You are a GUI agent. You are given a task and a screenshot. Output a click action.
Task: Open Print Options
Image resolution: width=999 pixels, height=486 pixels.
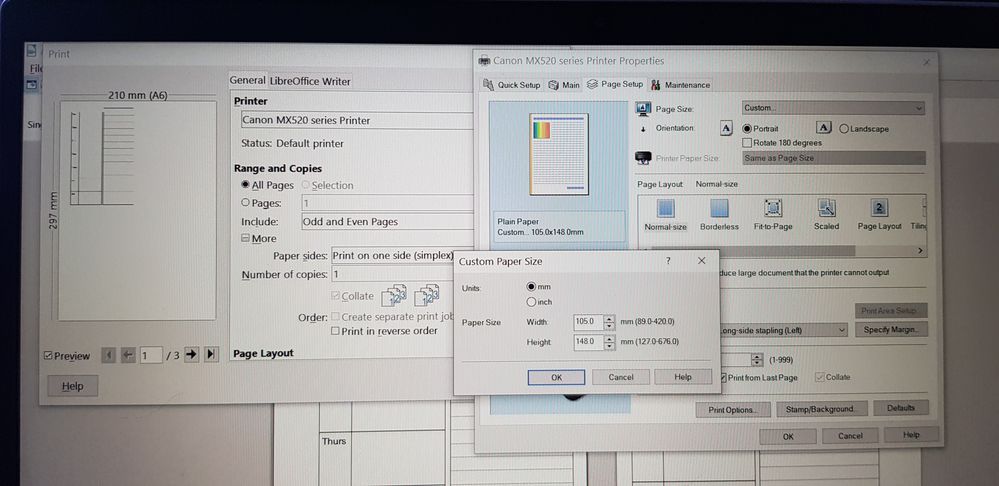pyautogui.click(x=733, y=410)
